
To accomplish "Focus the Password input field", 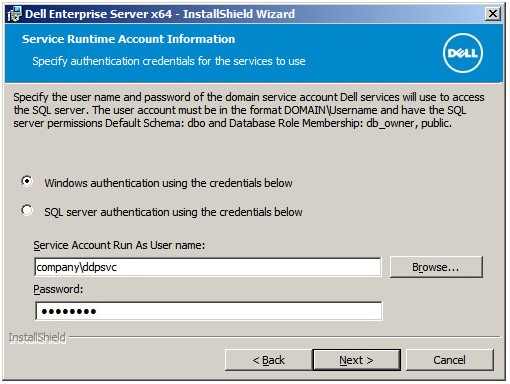I will pyautogui.click(x=209, y=311).
